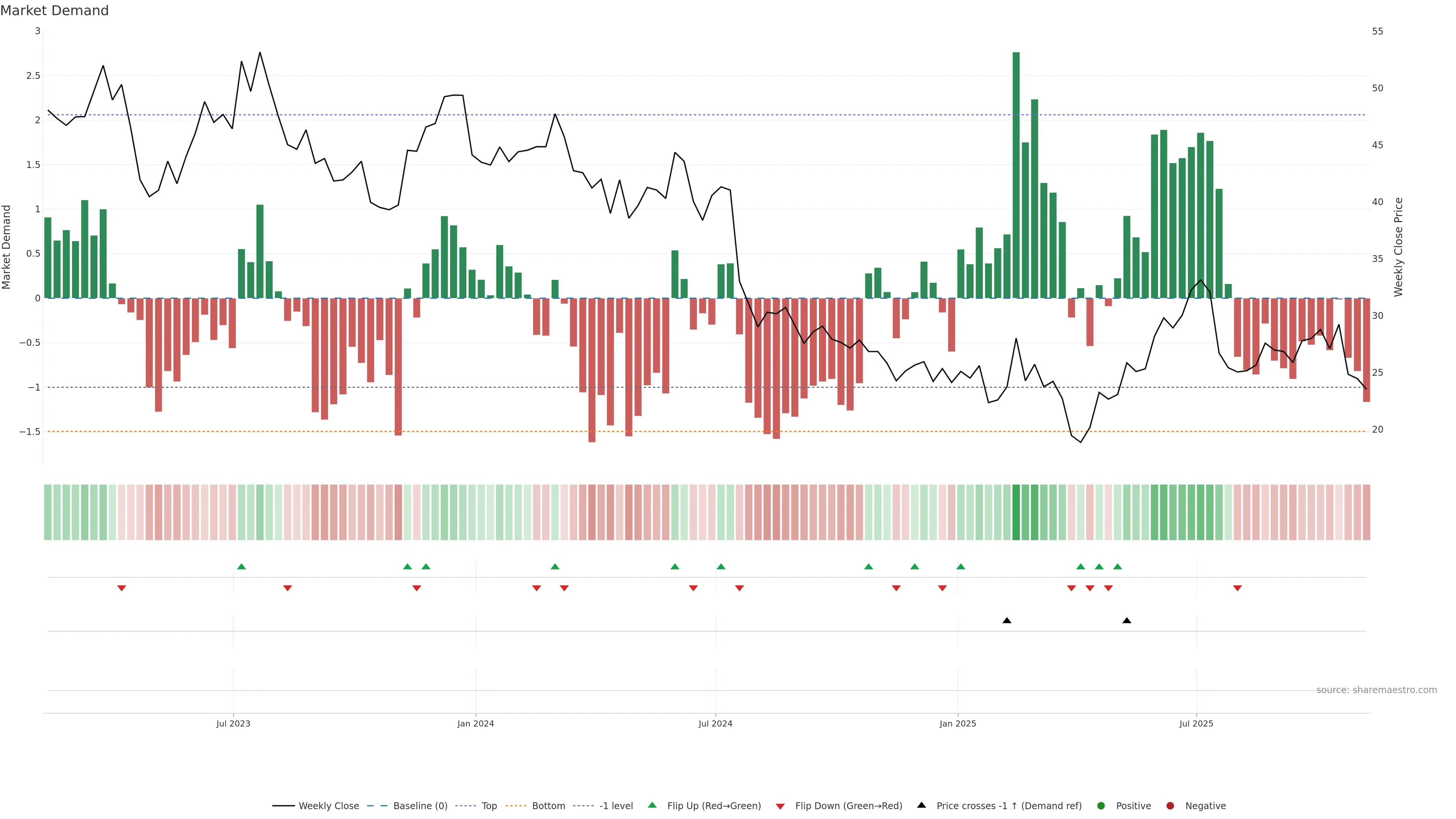Click the darkest green heatmap strip cell
Screen dimensions: 1456x819
point(1016,512)
